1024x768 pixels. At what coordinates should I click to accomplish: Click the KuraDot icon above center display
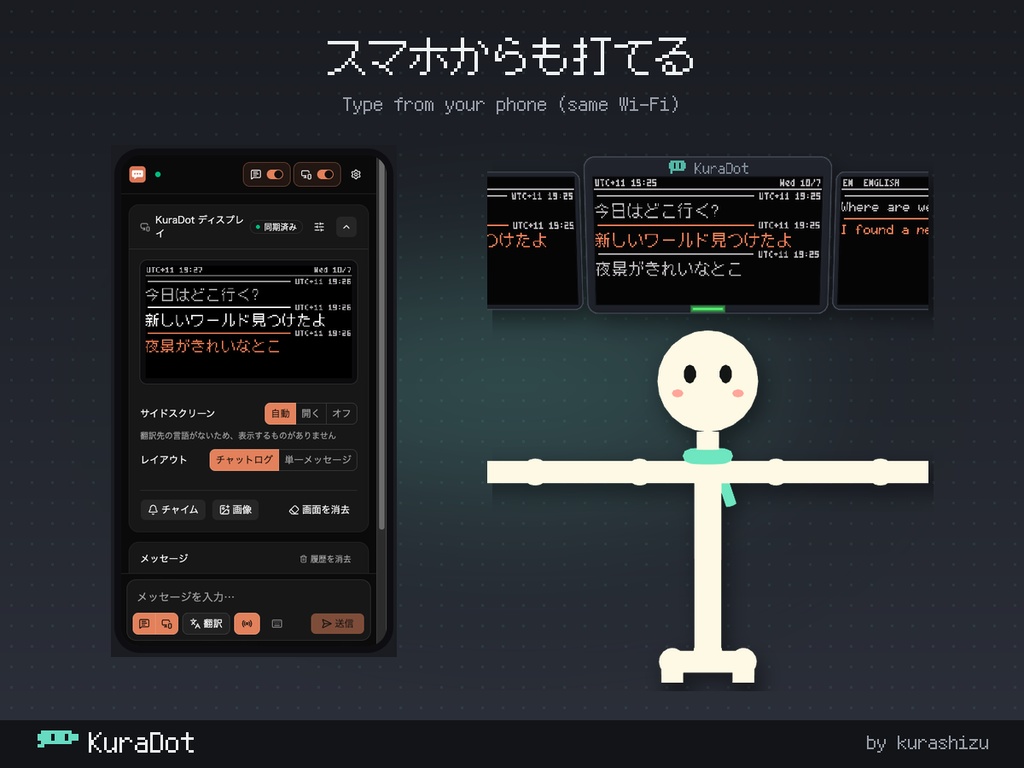pos(677,167)
